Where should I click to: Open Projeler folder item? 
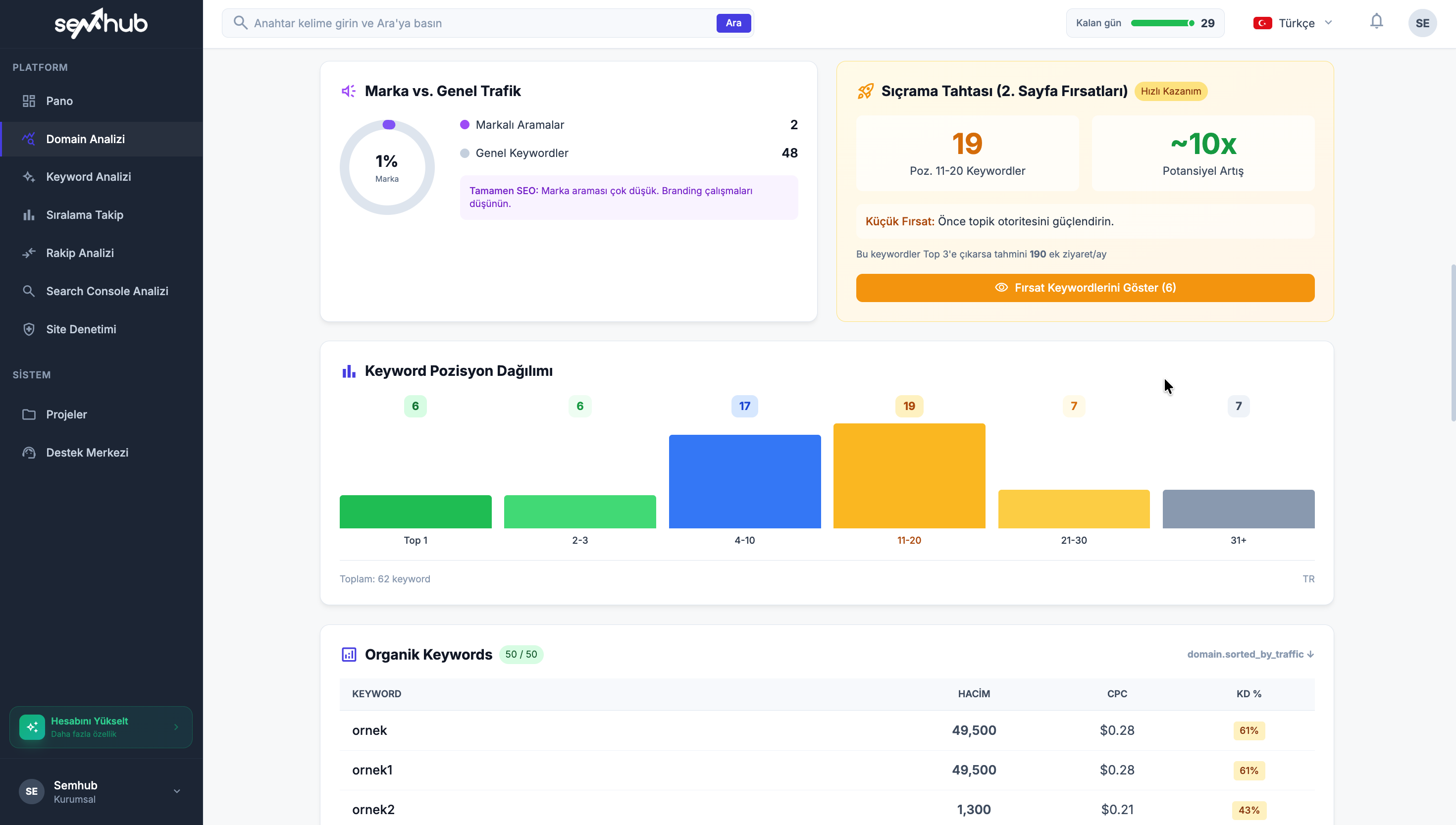[66, 414]
